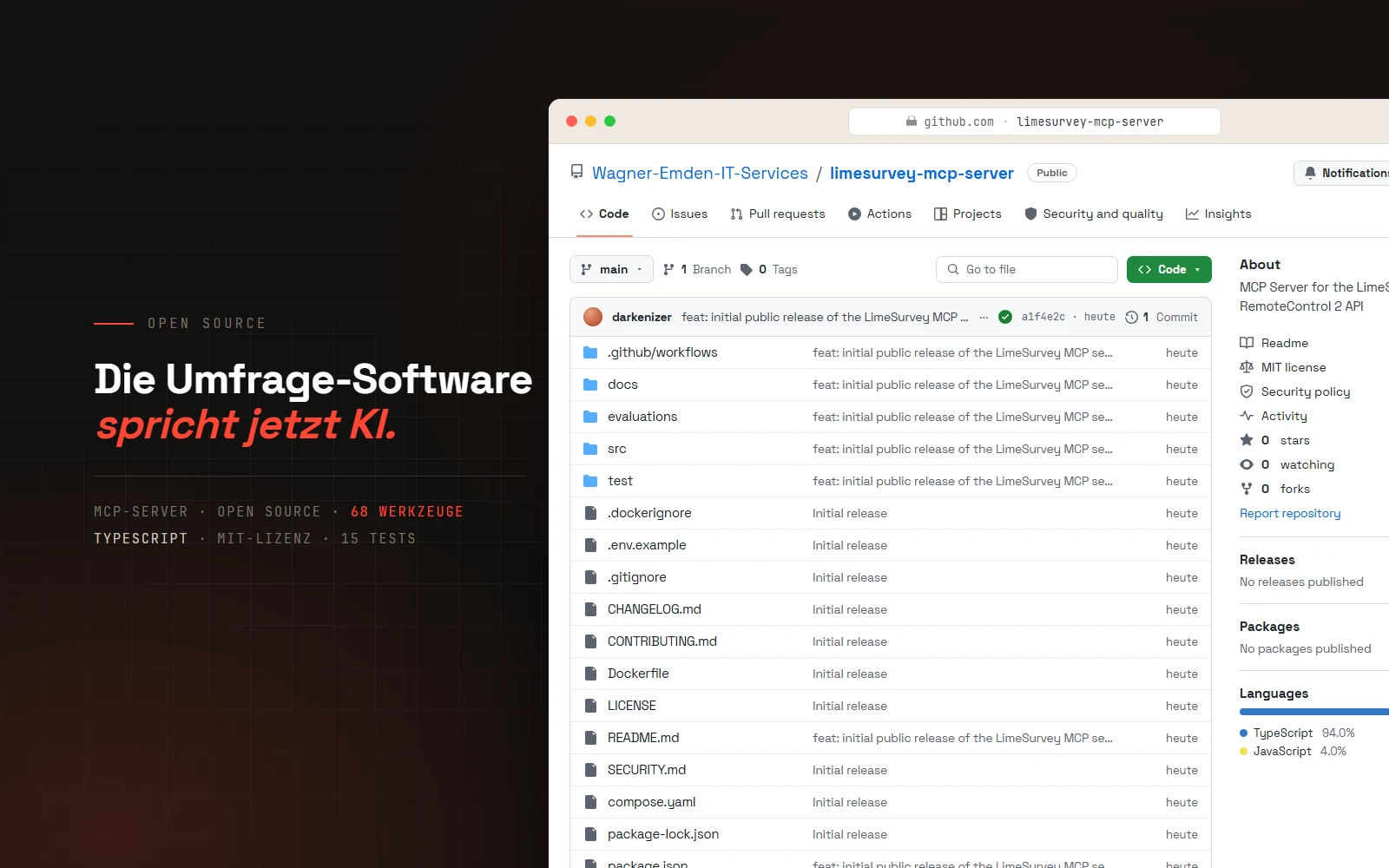
Task: Open the src folder
Action: point(616,449)
